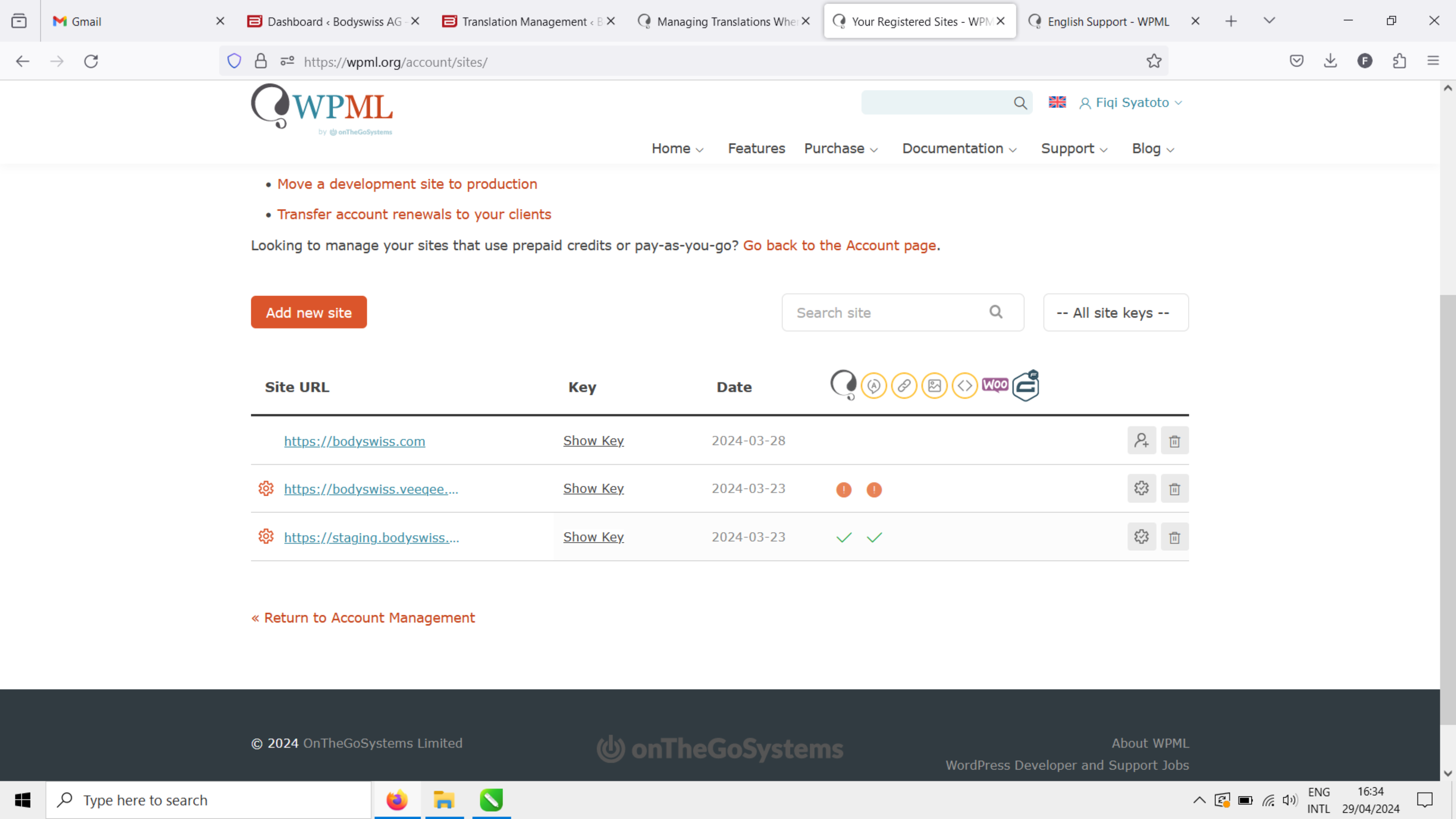Click the UK flag language icon
This screenshot has height=819, width=1456.
tap(1057, 102)
